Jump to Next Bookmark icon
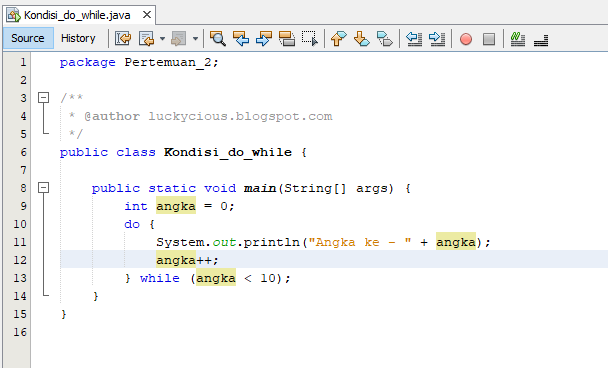 tap(361, 38)
